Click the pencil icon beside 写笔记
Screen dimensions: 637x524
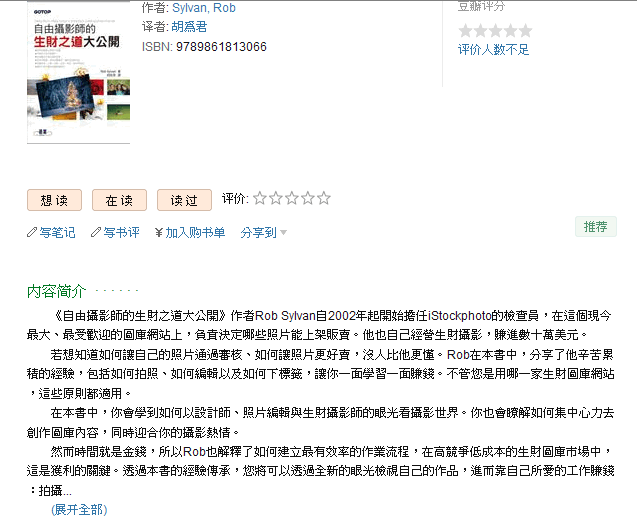(32, 232)
